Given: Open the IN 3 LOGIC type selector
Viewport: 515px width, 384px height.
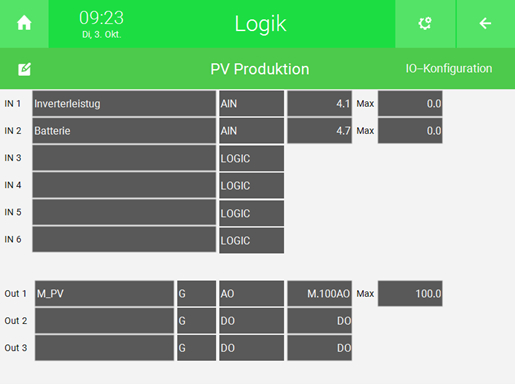Looking at the screenshot, I should pos(252,158).
